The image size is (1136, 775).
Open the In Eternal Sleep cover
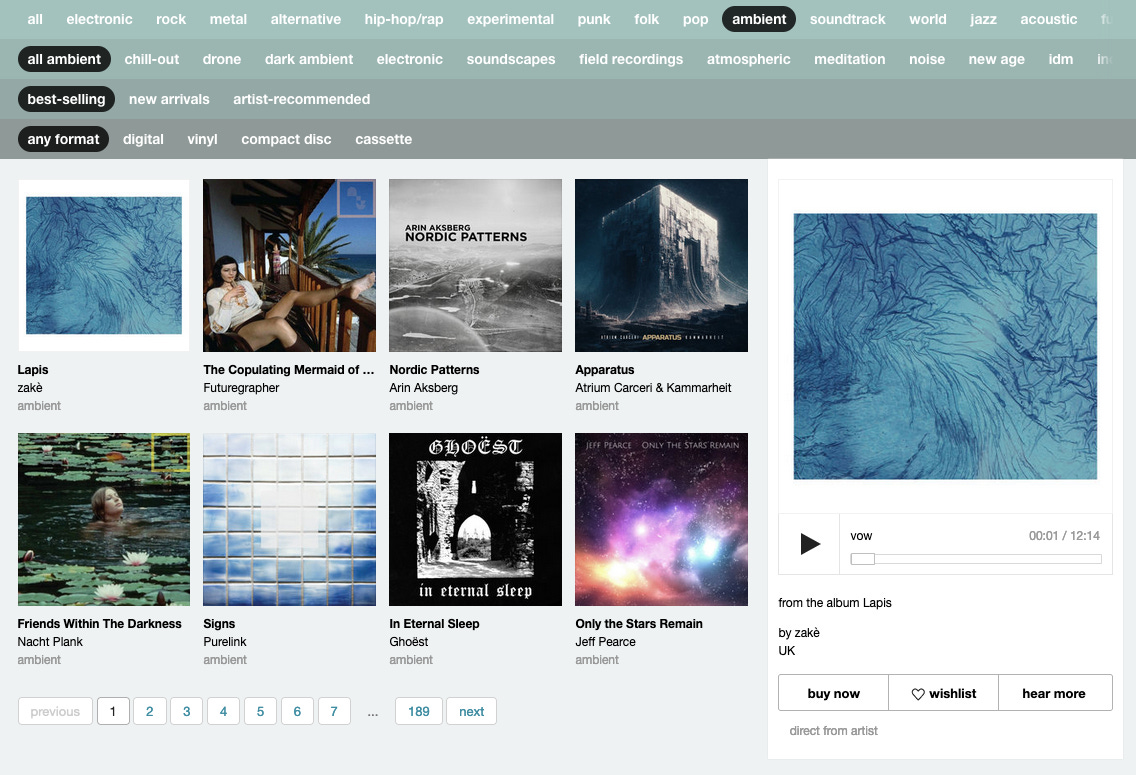coord(475,519)
